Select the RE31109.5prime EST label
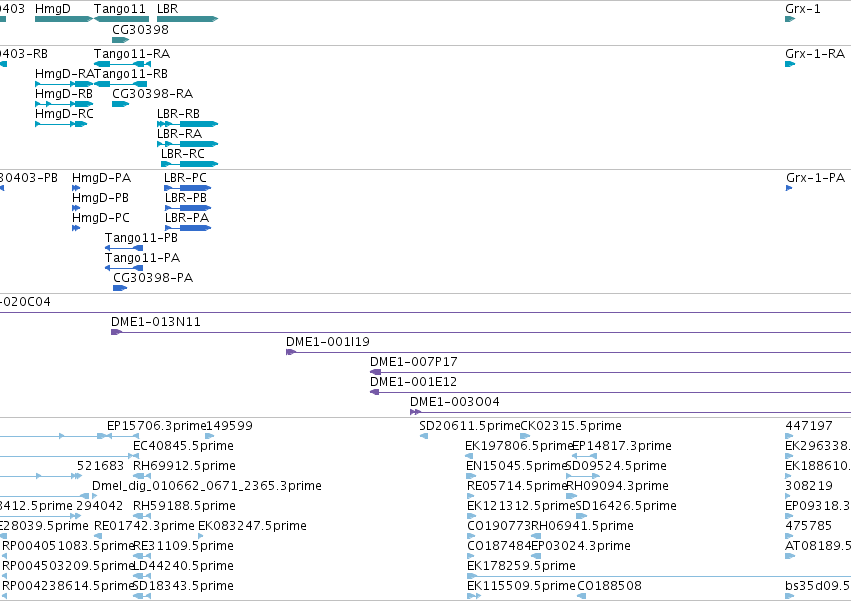The width and height of the screenshot is (851, 601). 183,547
